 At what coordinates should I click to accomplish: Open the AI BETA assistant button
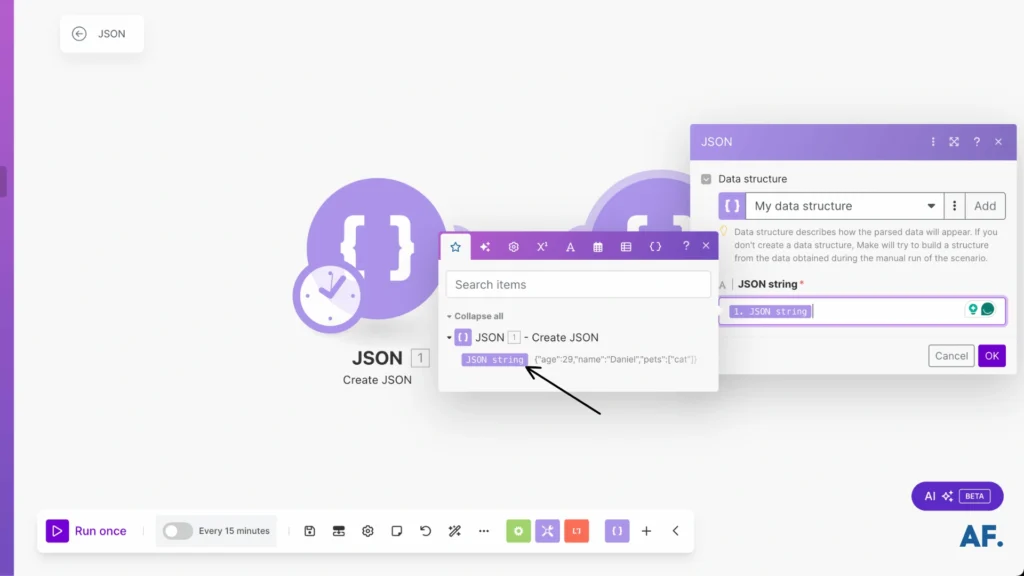coord(957,496)
